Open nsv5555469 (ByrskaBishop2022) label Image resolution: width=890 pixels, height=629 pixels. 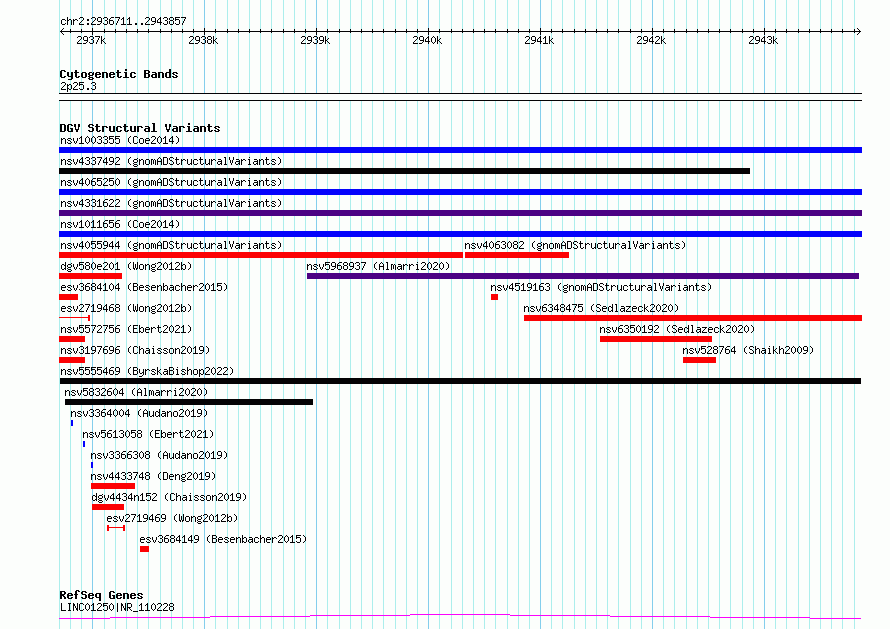tap(147, 371)
